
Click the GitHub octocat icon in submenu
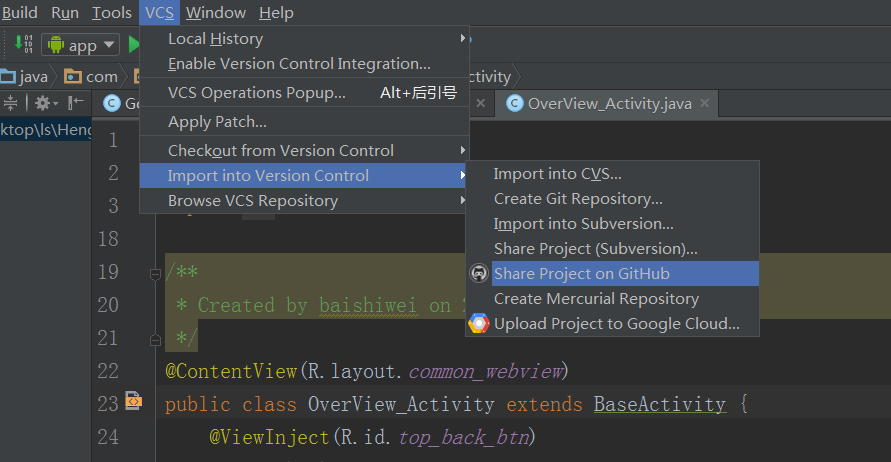479,274
